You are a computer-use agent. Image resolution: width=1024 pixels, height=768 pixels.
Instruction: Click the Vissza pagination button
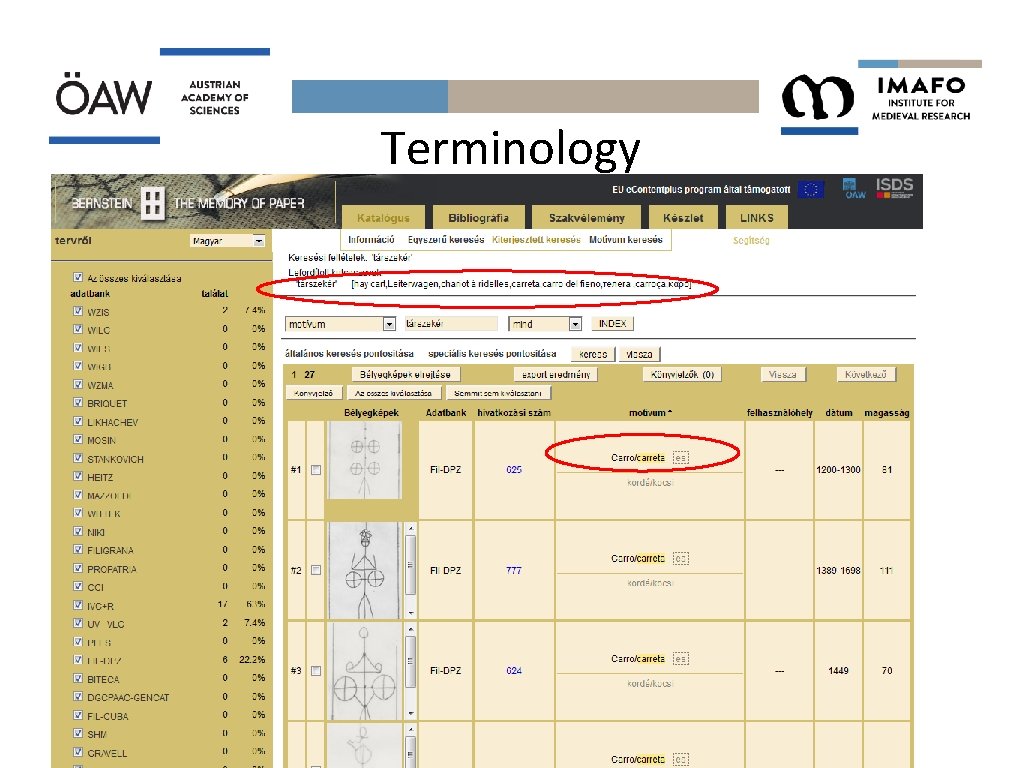(782, 374)
